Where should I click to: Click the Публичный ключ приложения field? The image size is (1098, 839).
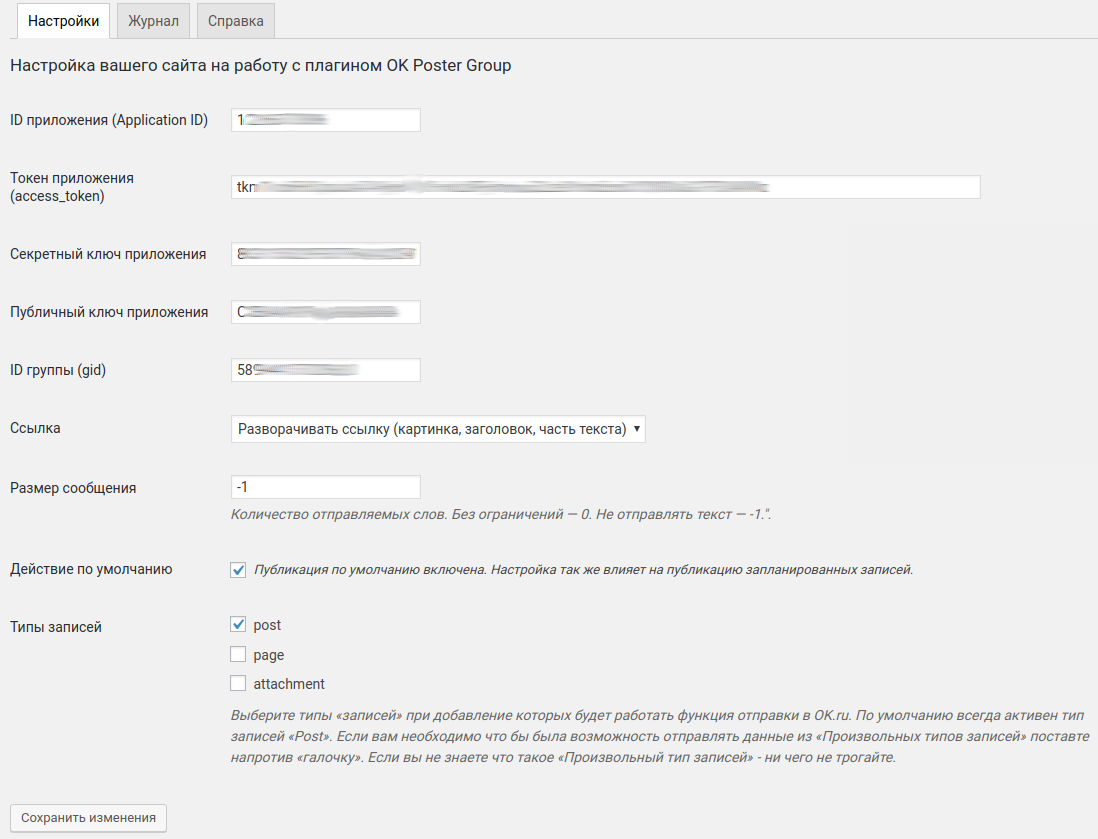326,312
